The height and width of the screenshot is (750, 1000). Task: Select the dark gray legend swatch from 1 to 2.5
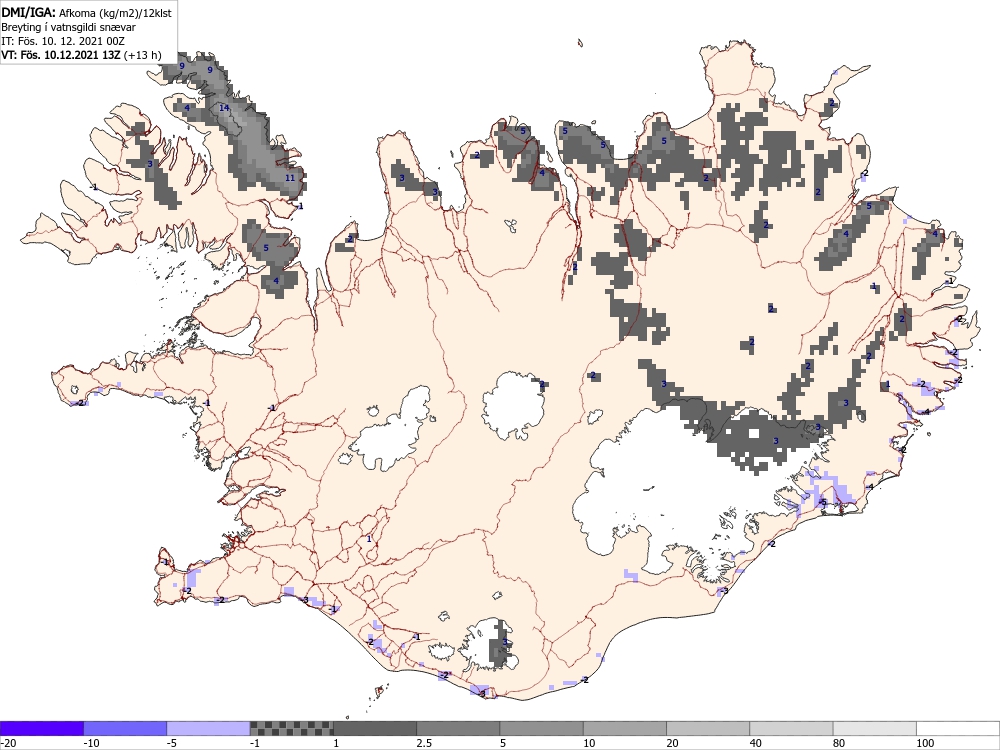coord(375,728)
